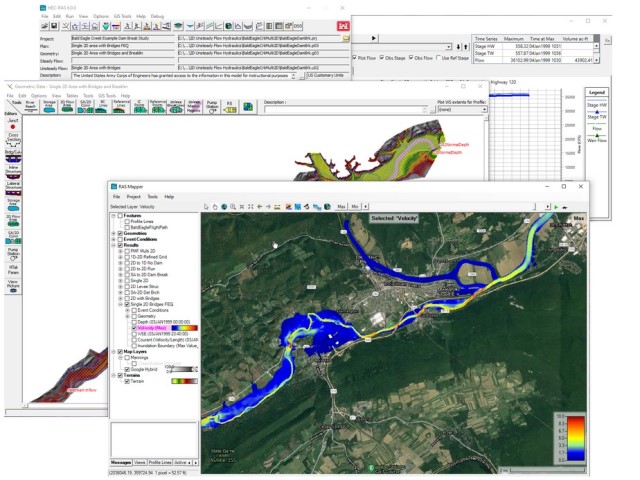The width and height of the screenshot is (640, 480).
Task: Go to previous view arrow in RAS Mapper
Action: [260, 207]
